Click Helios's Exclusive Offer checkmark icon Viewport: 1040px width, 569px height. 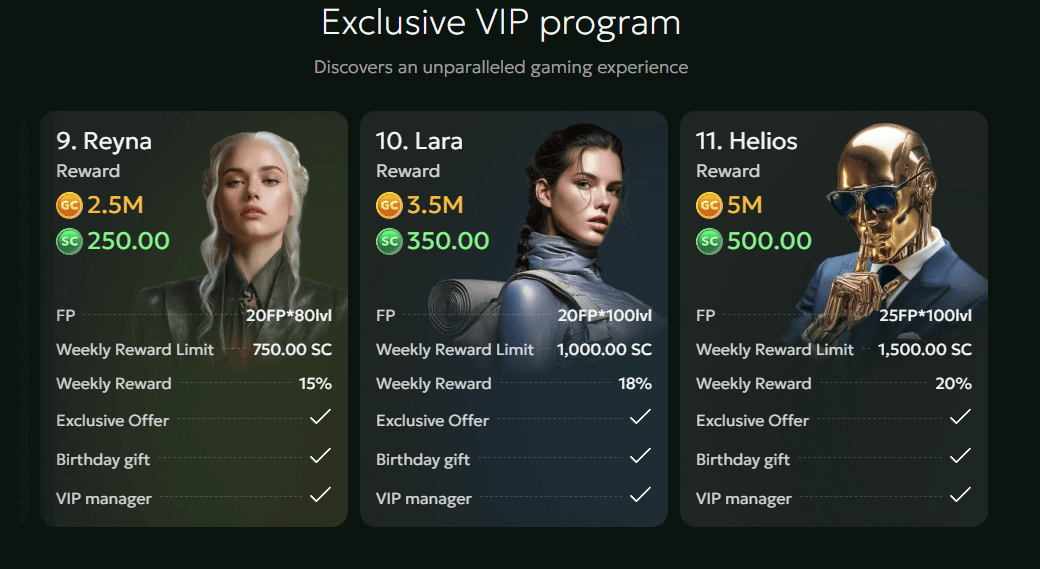(x=960, y=418)
